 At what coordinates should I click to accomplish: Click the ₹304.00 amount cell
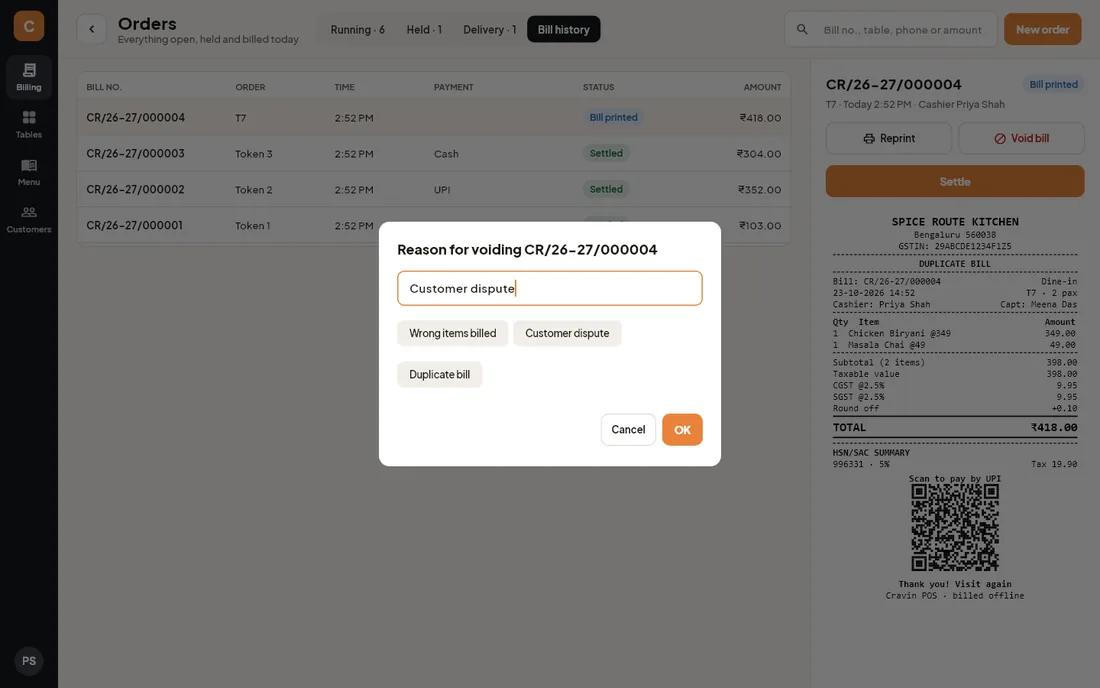click(758, 154)
